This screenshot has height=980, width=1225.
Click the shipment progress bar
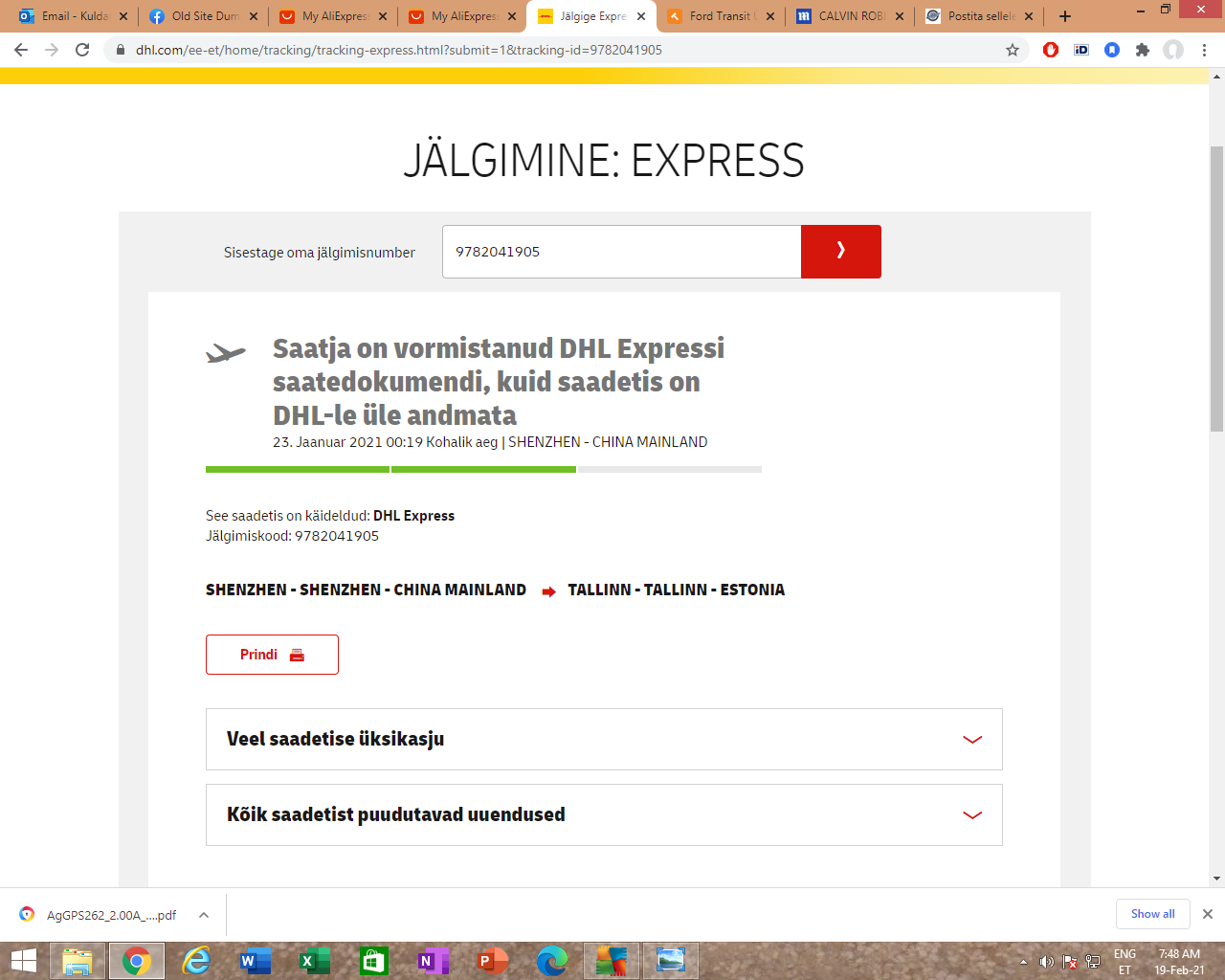(483, 469)
